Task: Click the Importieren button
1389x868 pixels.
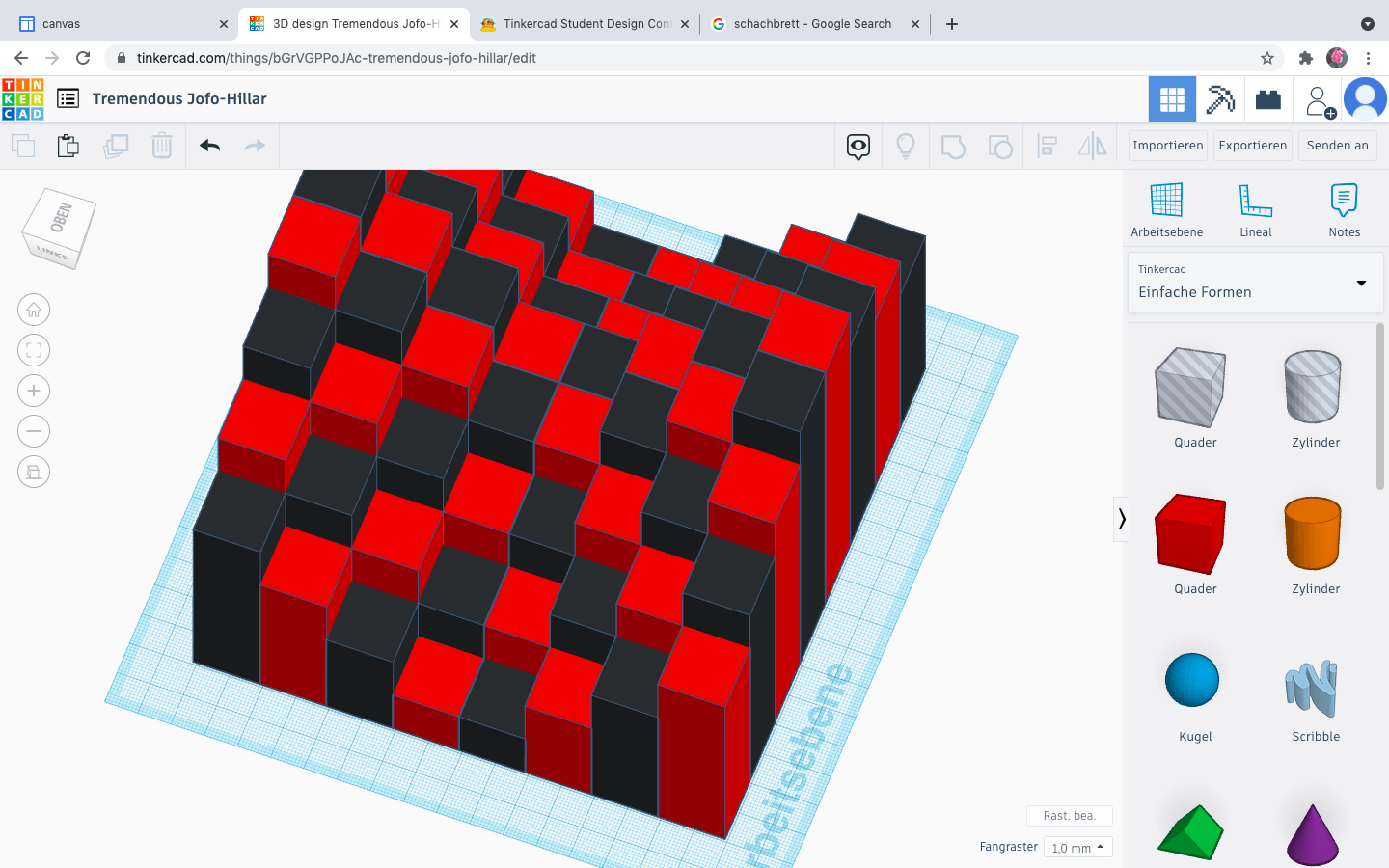Action: 1168,146
